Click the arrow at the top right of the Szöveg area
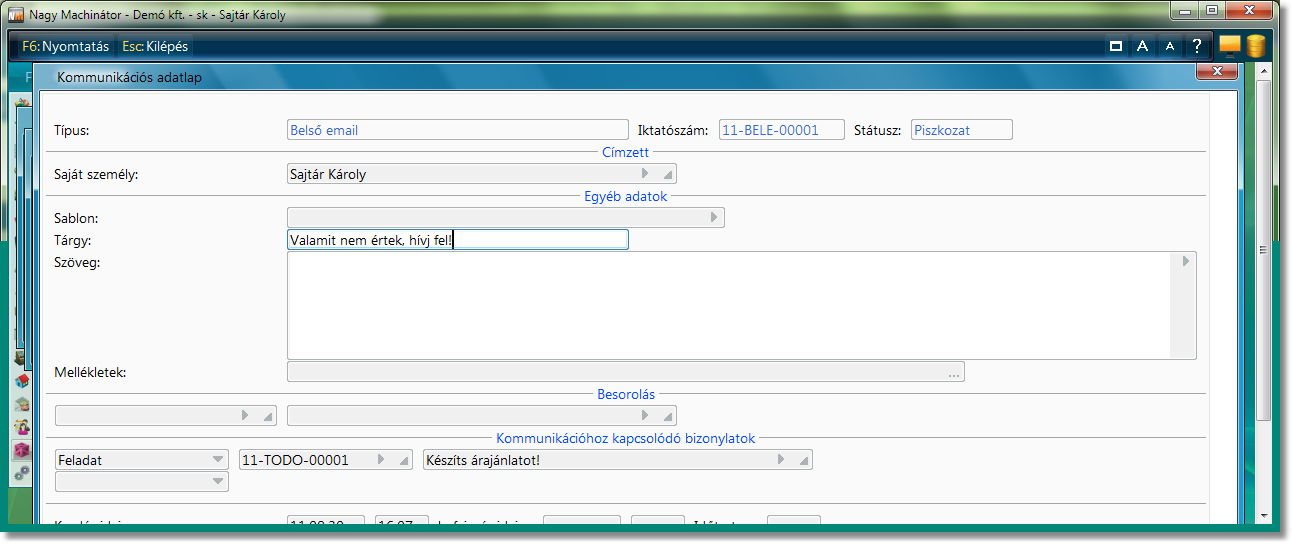Screen dimensions: 1292x544 pos(1186,261)
